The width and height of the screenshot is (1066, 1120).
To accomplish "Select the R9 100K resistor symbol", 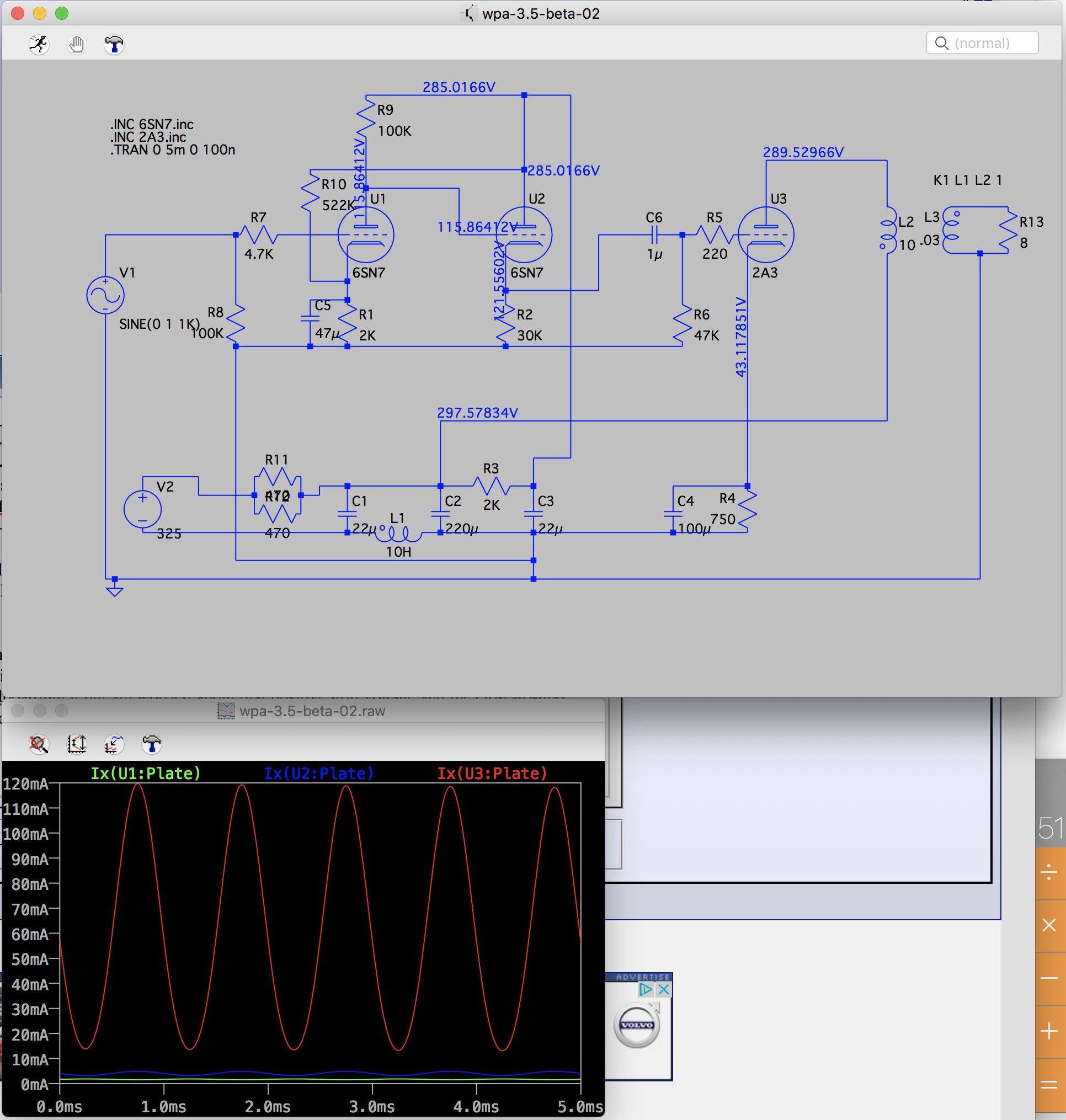I will (x=366, y=119).
